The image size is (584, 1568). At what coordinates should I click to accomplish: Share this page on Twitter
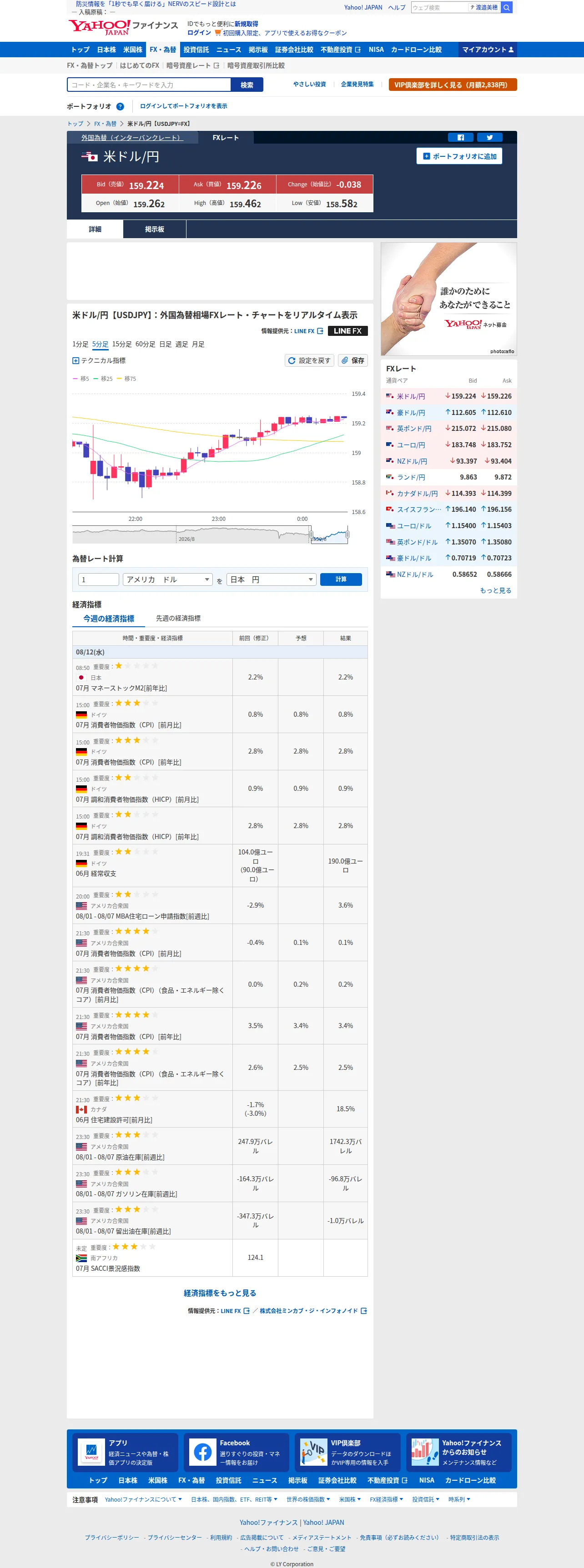click(489, 138)
